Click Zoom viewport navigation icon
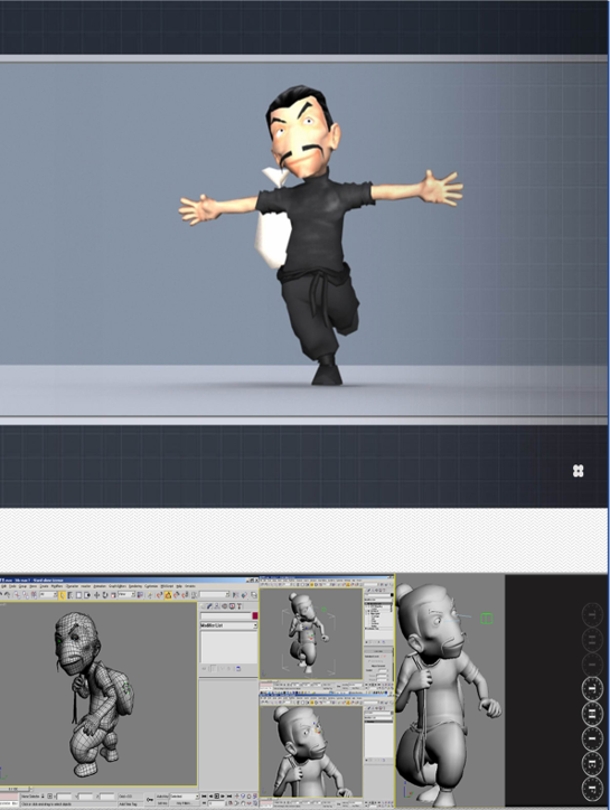Screen dimensions: 610x810 pos(237,796)
